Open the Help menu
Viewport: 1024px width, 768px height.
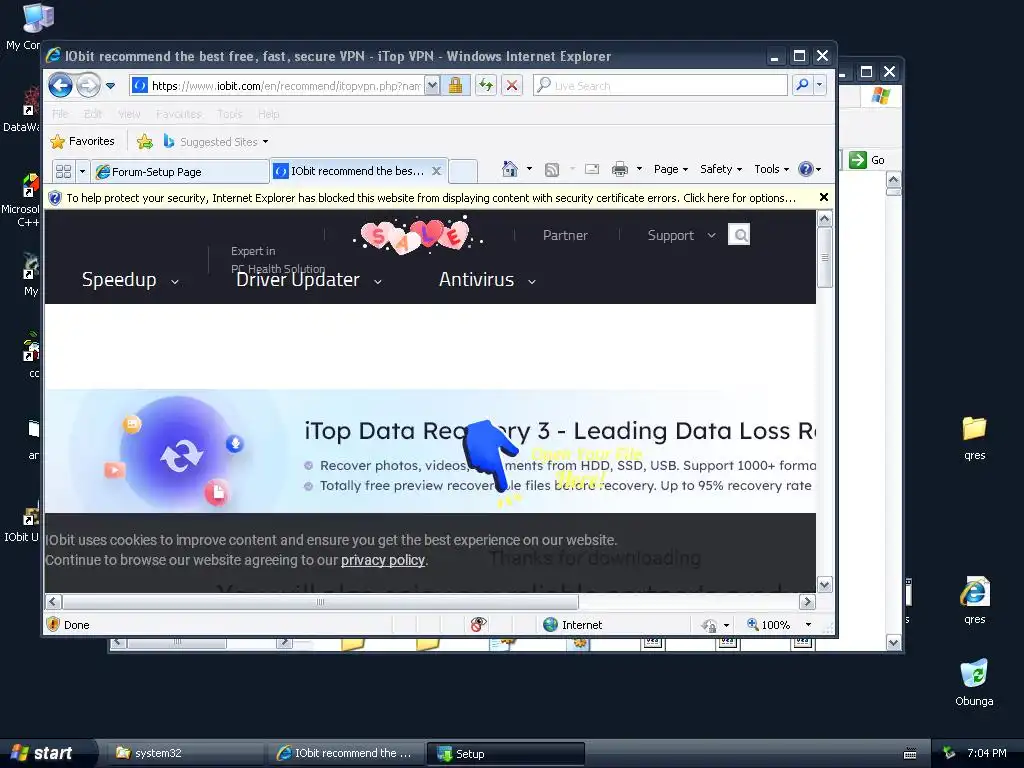(268, 114)
